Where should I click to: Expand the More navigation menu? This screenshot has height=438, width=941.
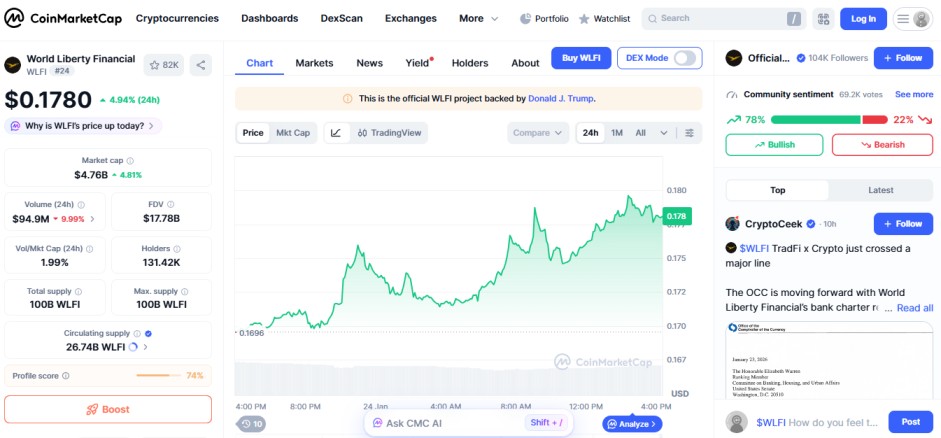[478, 19]
